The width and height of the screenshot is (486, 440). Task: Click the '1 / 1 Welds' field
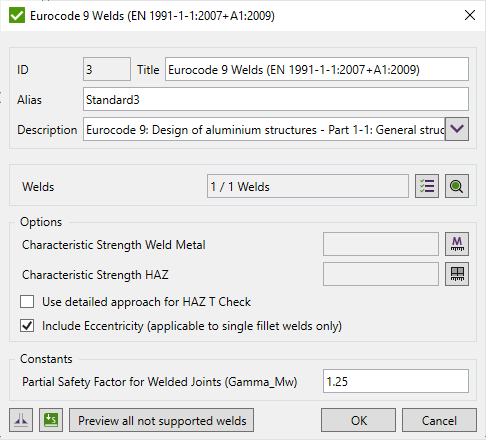[308, 186]
